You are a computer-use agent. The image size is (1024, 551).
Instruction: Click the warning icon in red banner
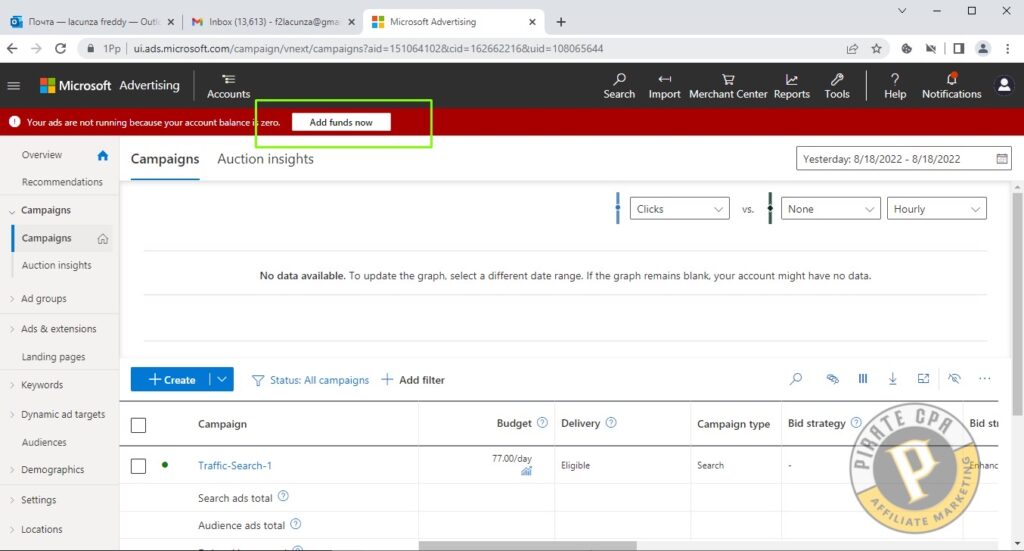14,122
